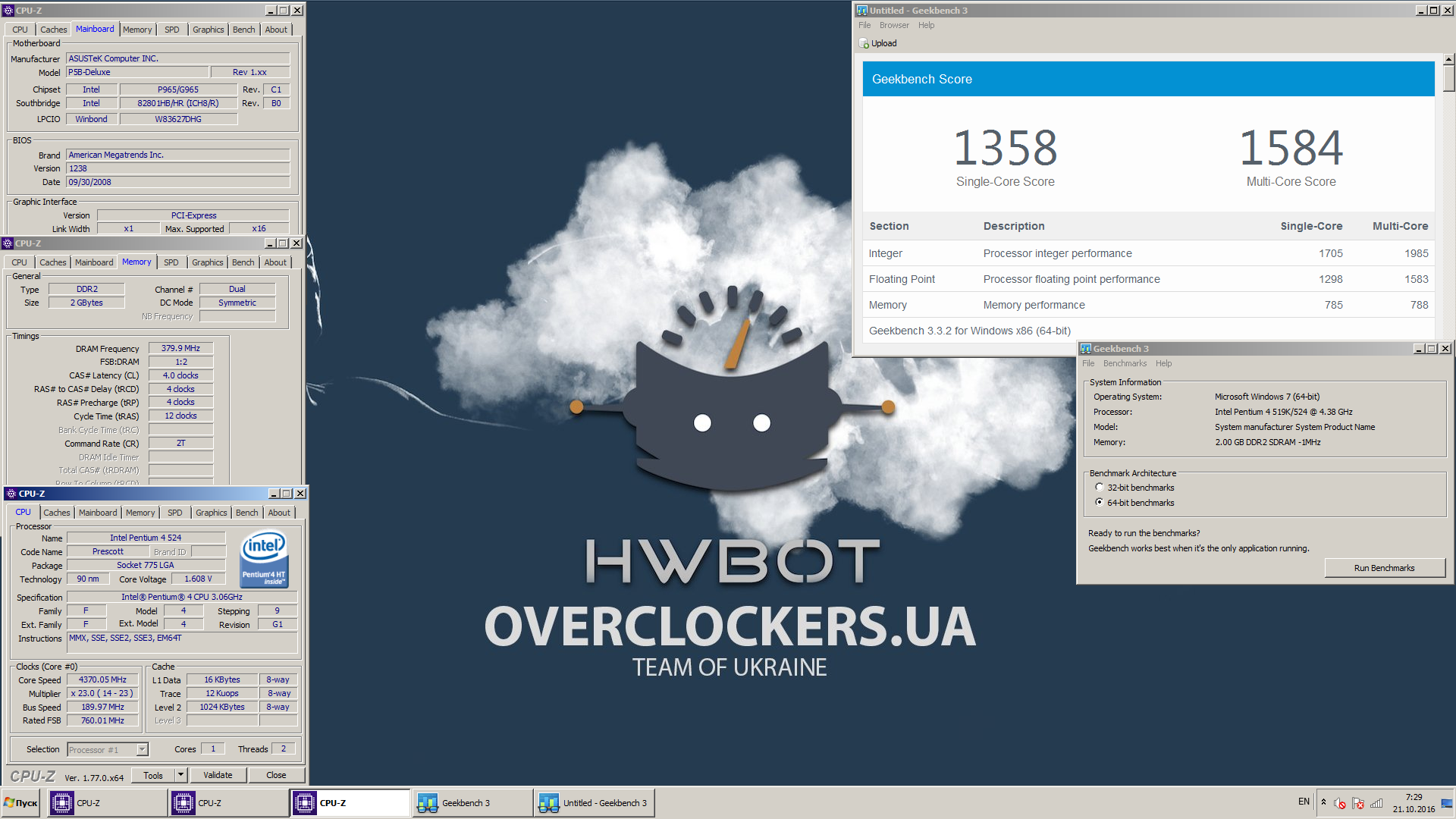Activate the third CPU-Z taskbar button
1456x819 pixels.
click(350, 803)
